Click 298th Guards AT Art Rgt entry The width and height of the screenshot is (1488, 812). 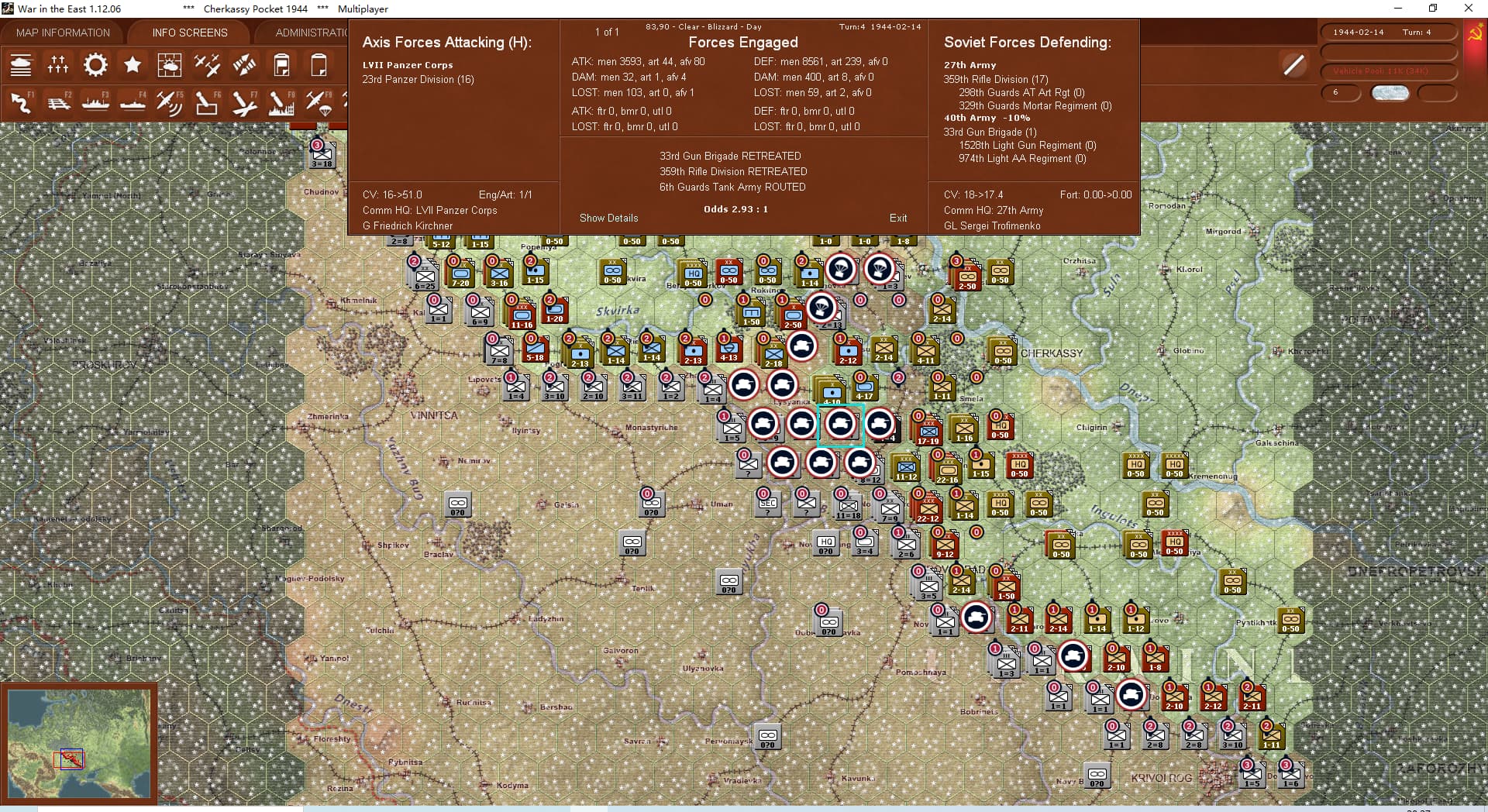(x=1021, y=92)
